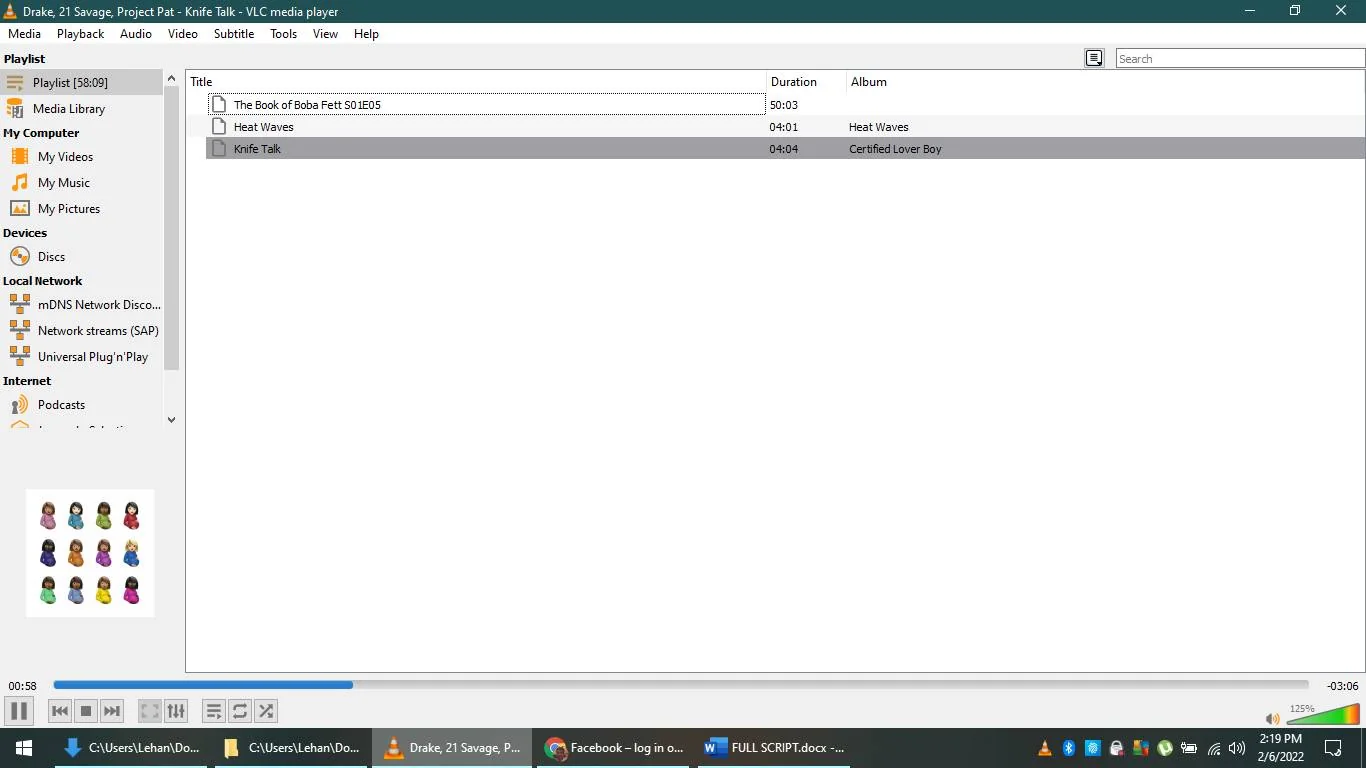Open the system volume tray icon

point(1237,748)
